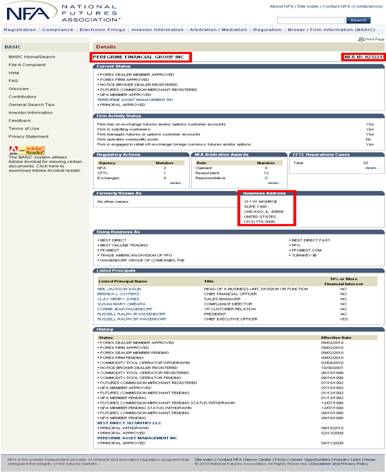Screen dimensions: 386x472
Task: Click the About NFA link
Action: click(x=282, y=6)
